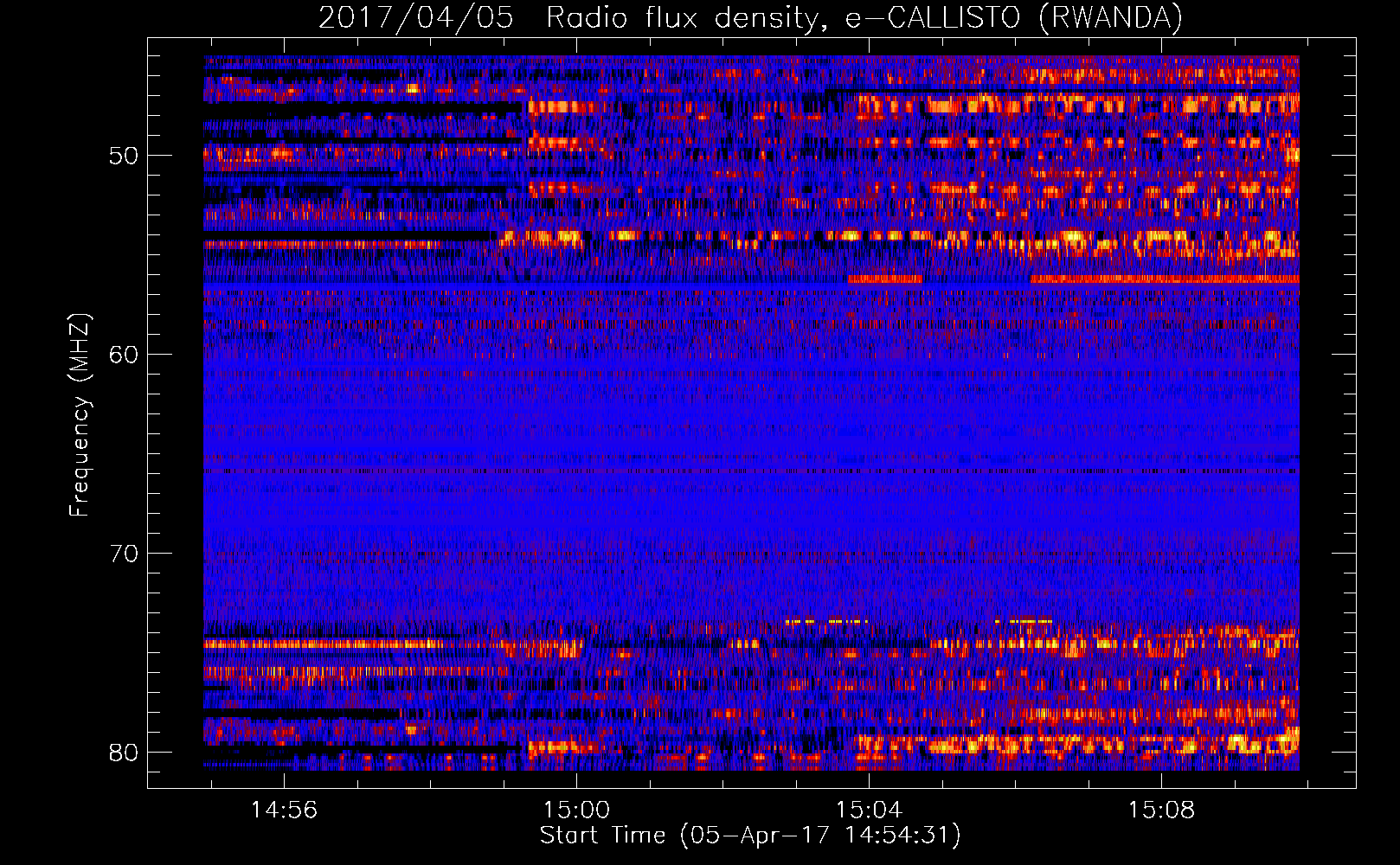
Task: Click the 60 frequency tick label
Action: (x=124, y=355)
